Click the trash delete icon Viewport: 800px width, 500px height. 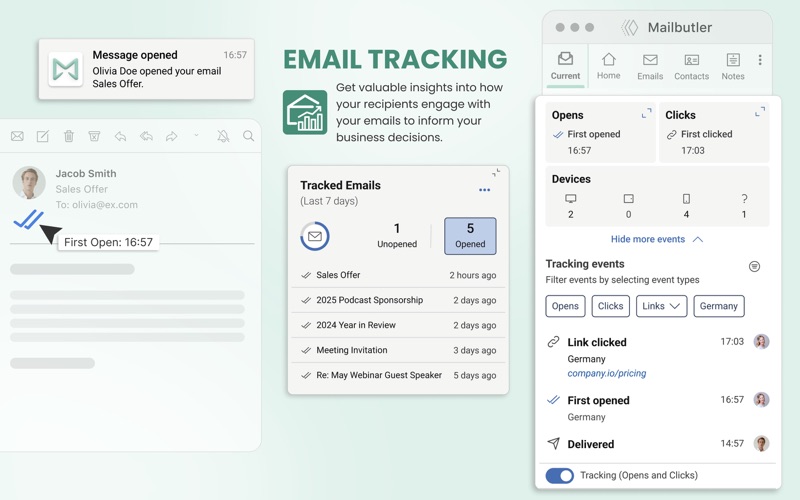pyautogui.click(x=69, y=136)
